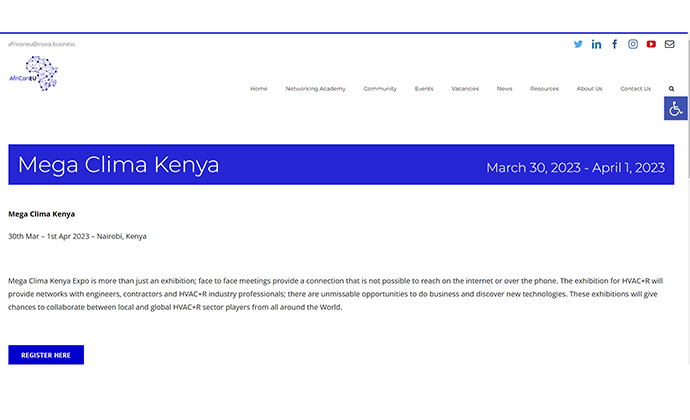Open the Networking Academy menu
690x420 pixels.
[x=315, y=89]
